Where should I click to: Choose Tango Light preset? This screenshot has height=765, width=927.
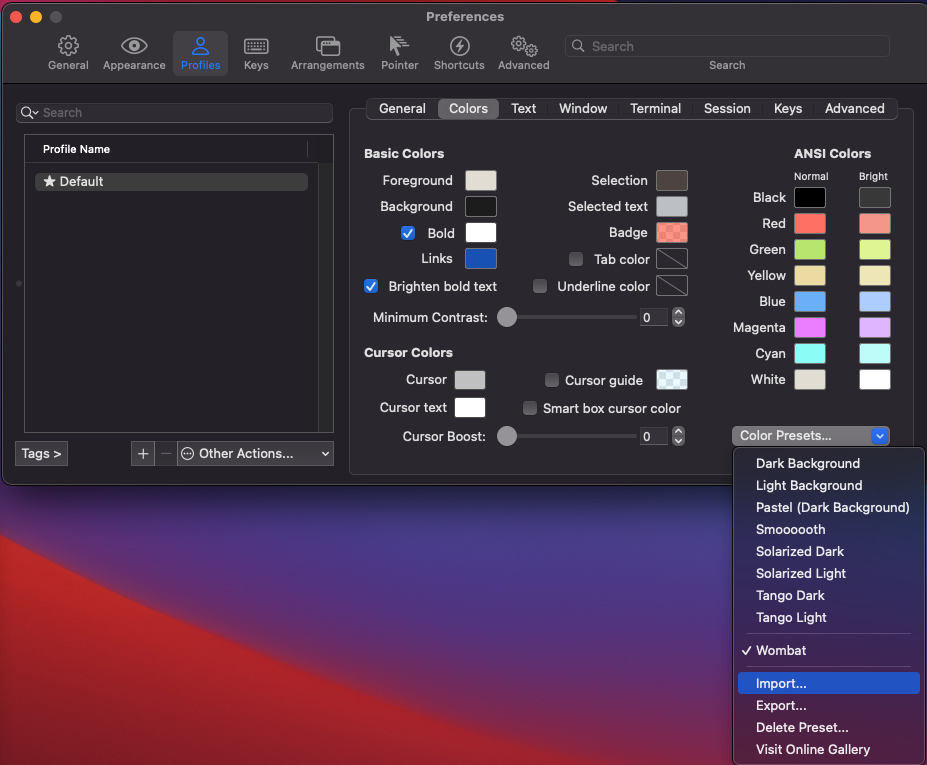coord(828,617)
